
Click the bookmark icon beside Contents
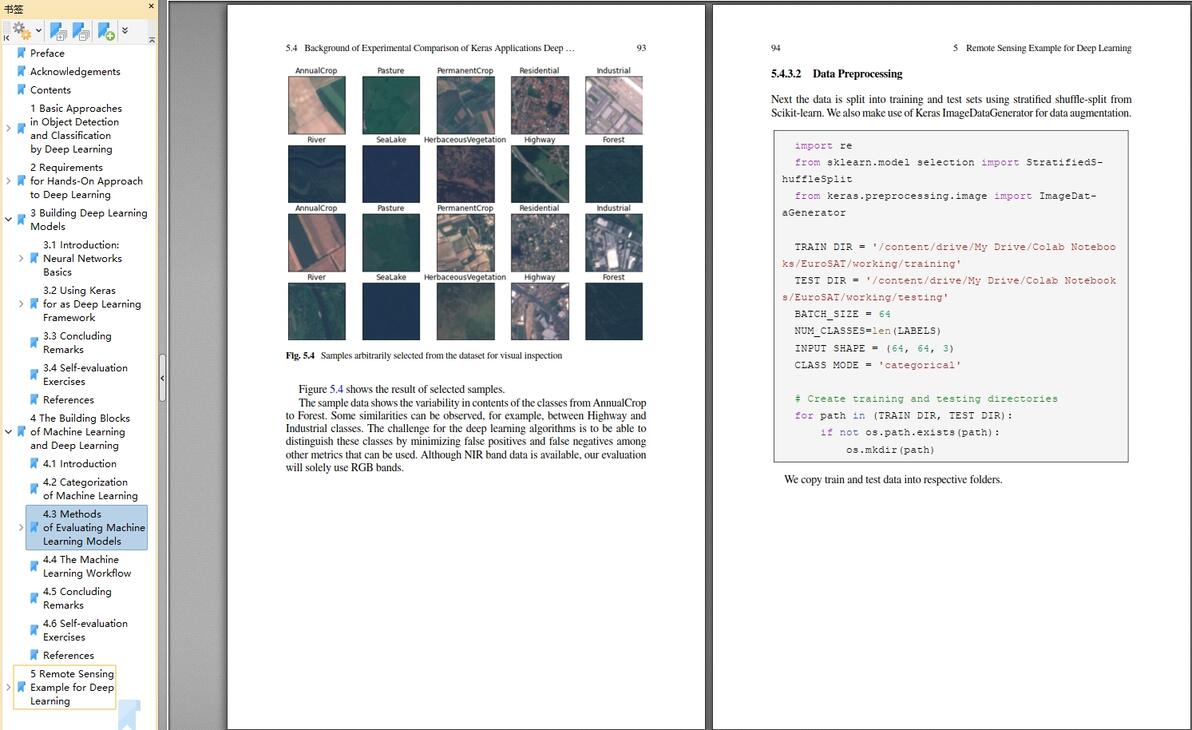(21, 90)
